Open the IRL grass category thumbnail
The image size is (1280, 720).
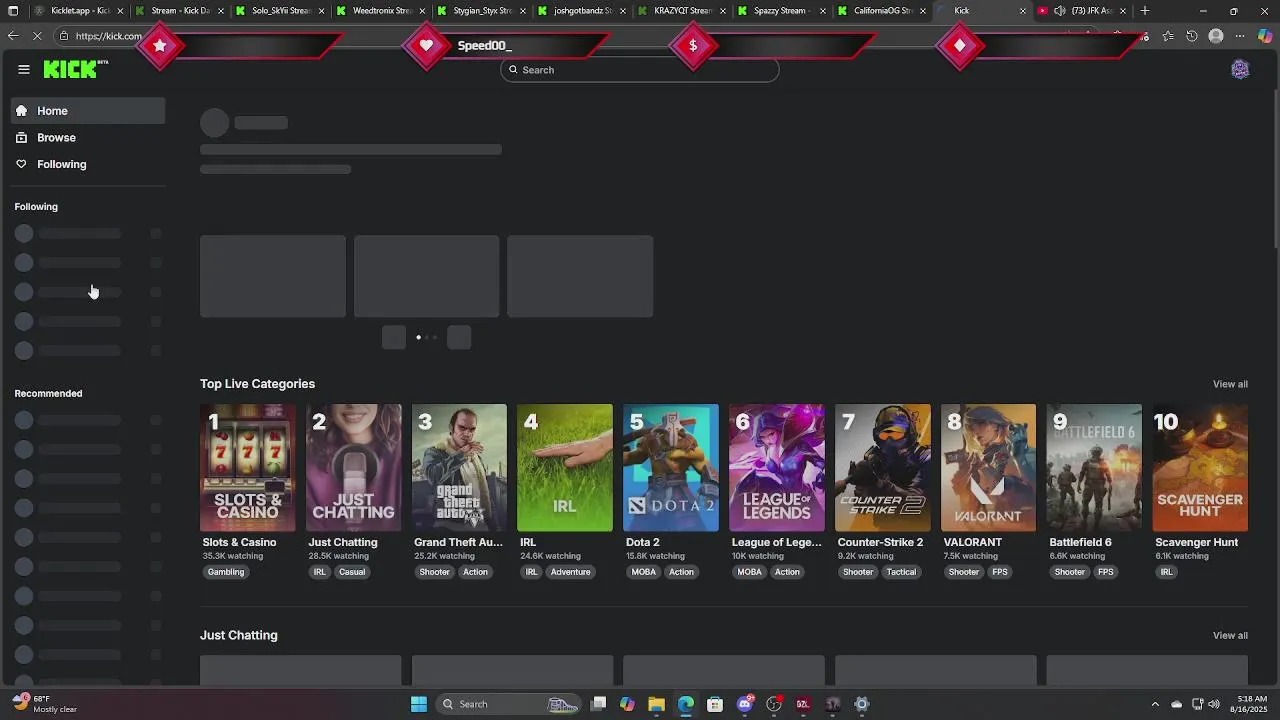[x=565, y=468]
